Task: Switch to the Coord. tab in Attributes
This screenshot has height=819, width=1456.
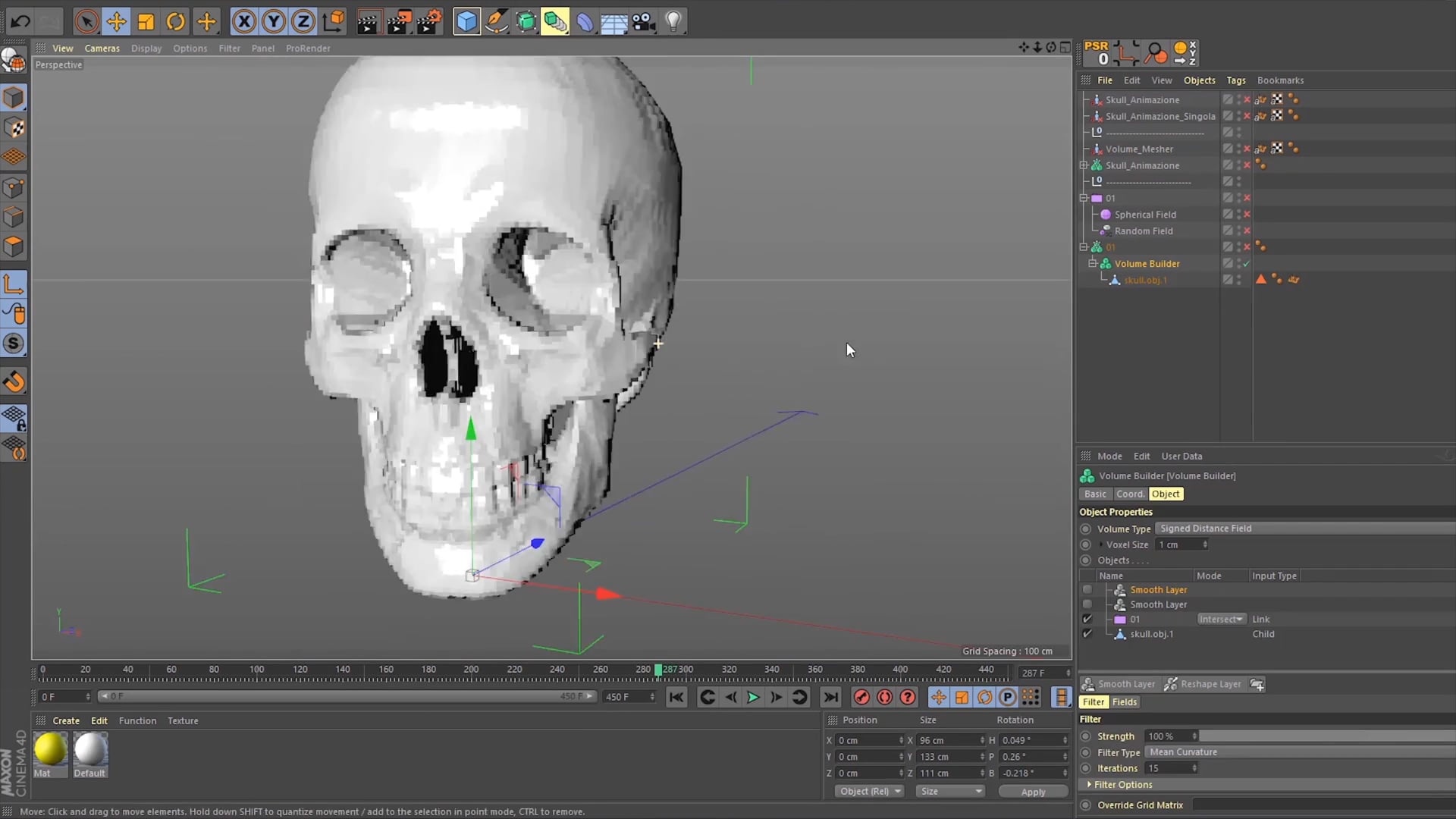Action: (x=1130, y=494)
